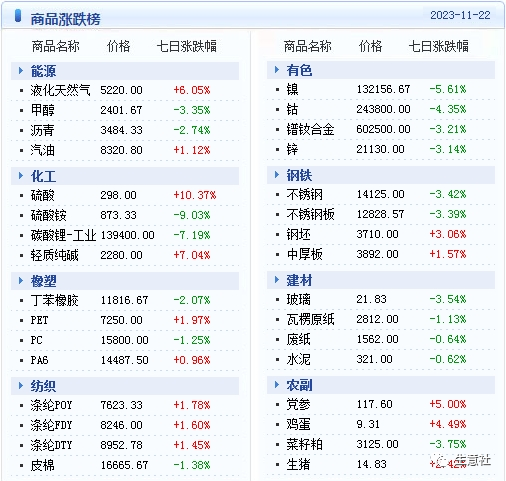Open the 钢铁 category heading
The image size is (506, 481).
tap(299, 175)
